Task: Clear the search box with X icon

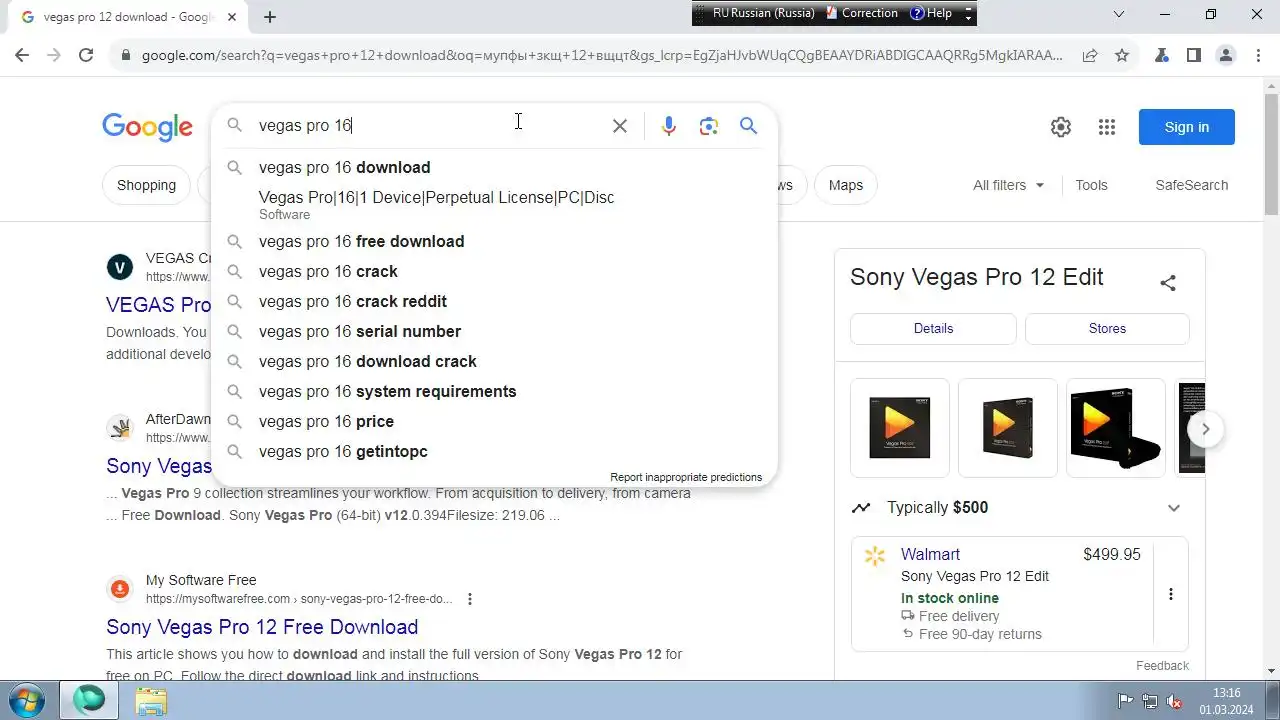Action: [x=620, y=126]
